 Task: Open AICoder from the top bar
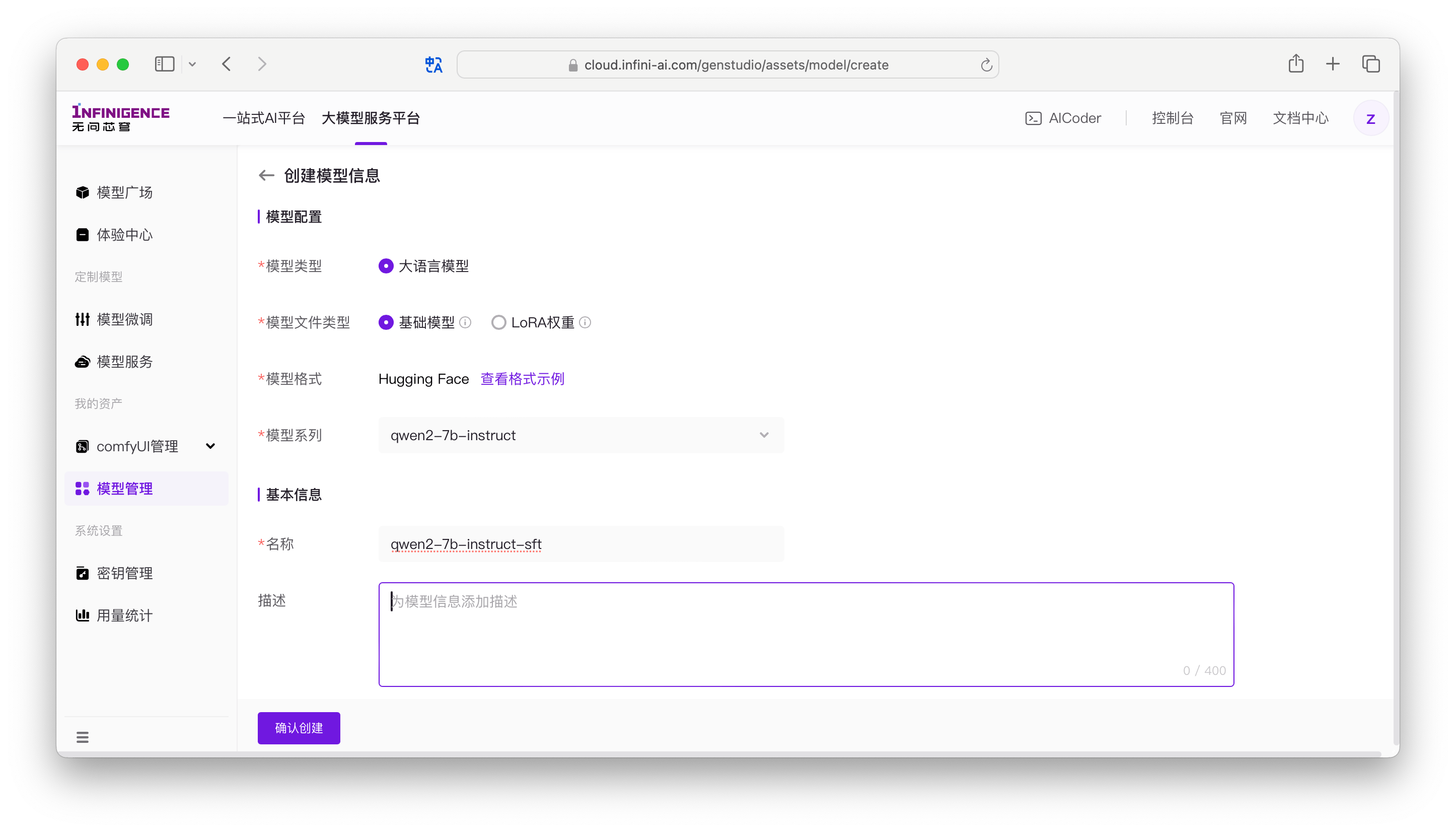(1063, 118)
